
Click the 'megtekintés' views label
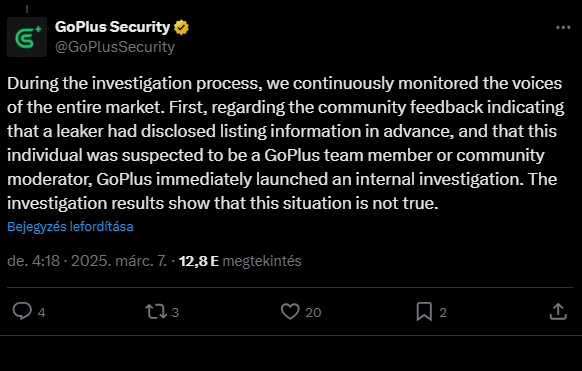coord(262,261)
